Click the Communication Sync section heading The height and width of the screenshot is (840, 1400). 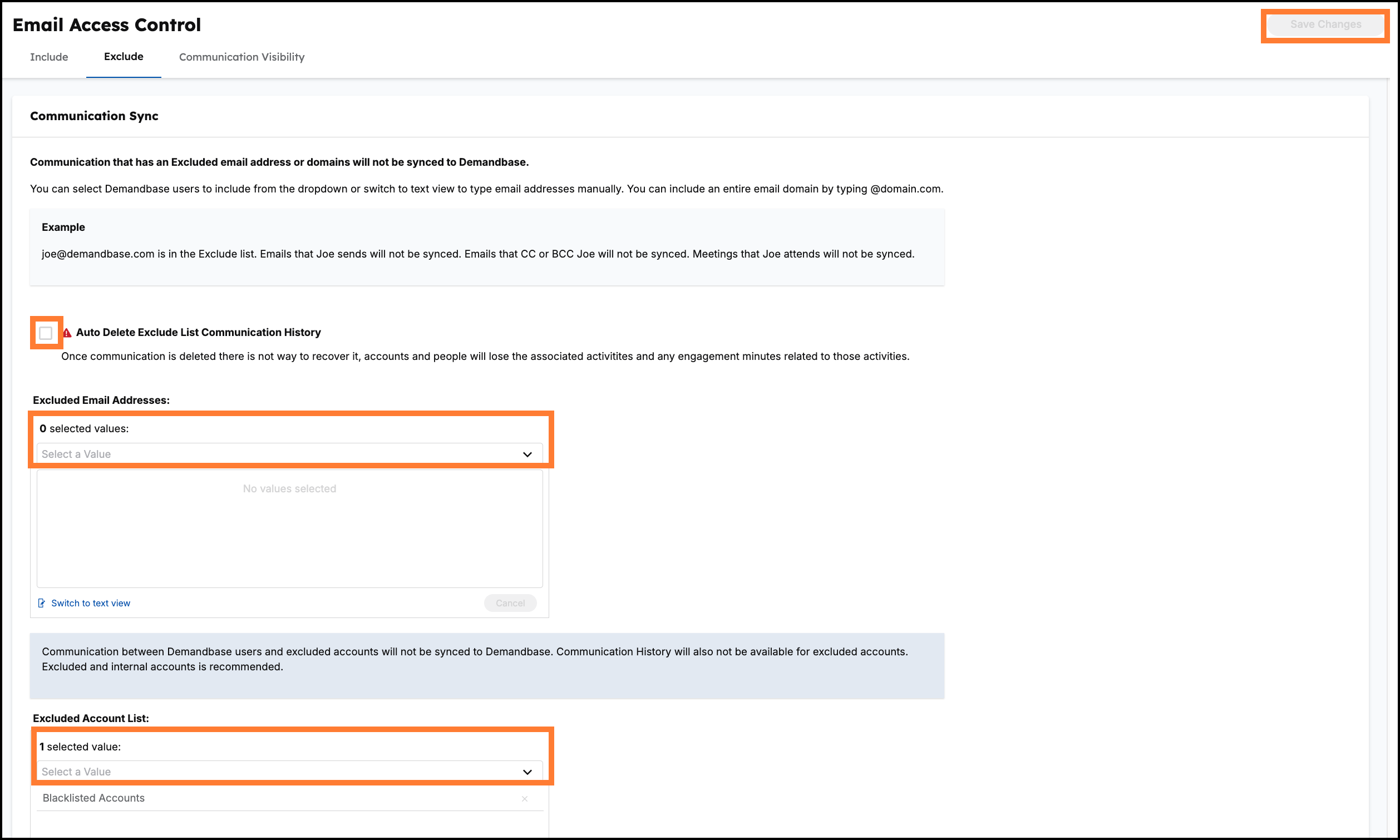click(94, 116)
